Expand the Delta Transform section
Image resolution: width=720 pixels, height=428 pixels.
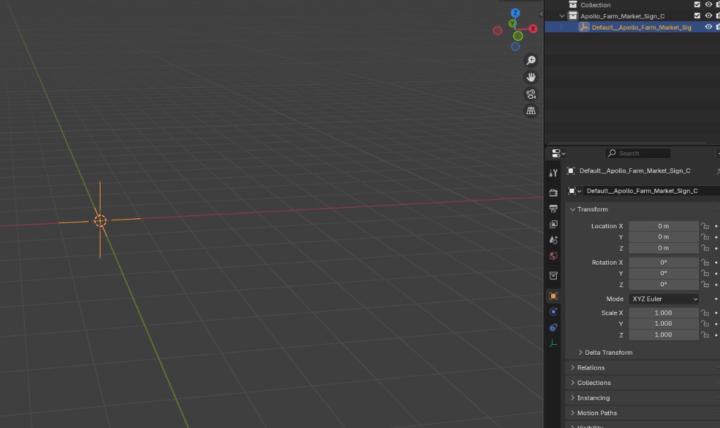[608, 352]
